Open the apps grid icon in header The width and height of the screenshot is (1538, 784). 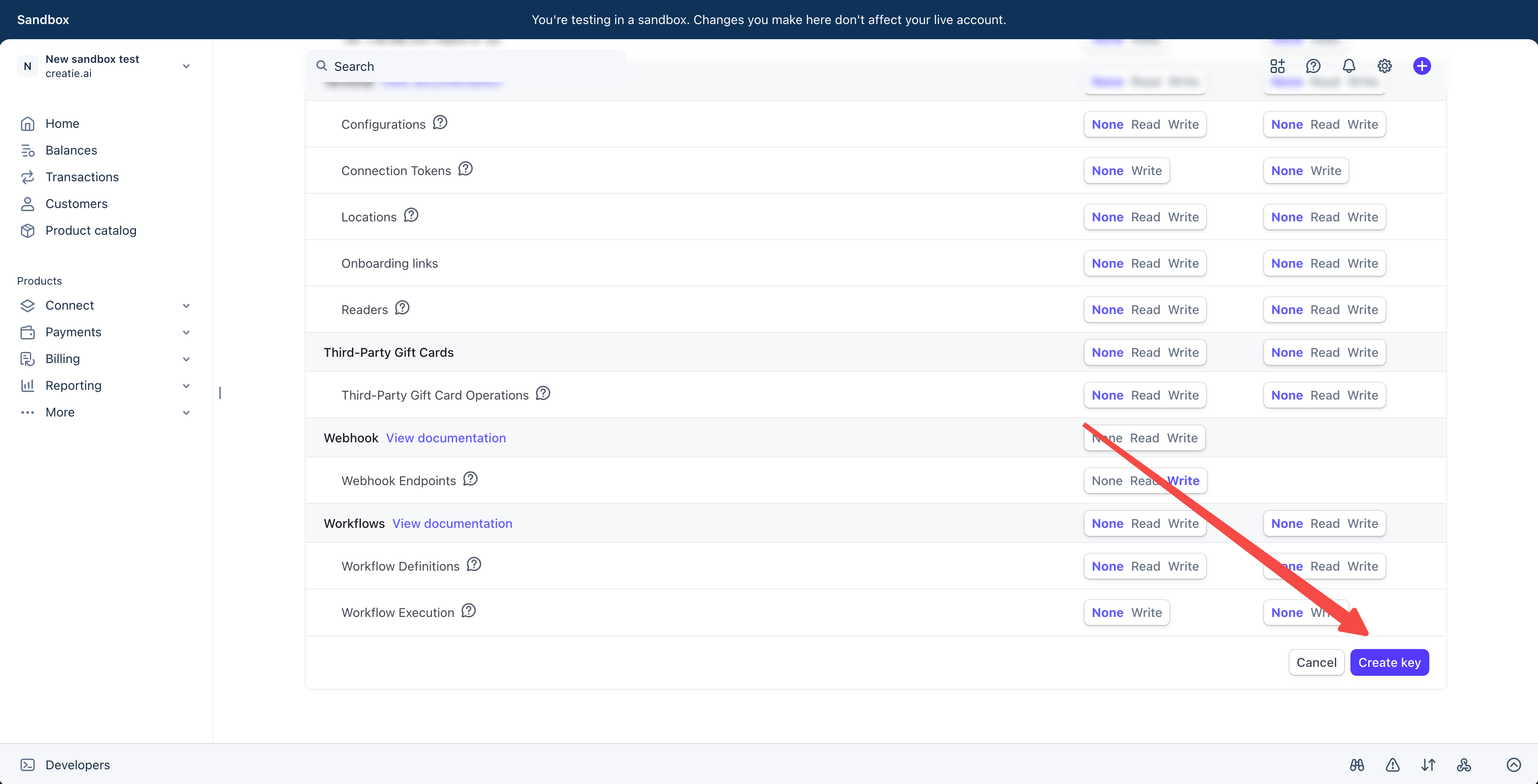(1277, 66)
